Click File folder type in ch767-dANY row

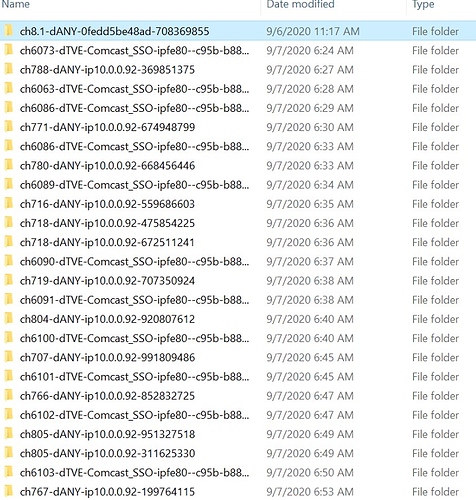pyautogui.click(x=435, y=491)
